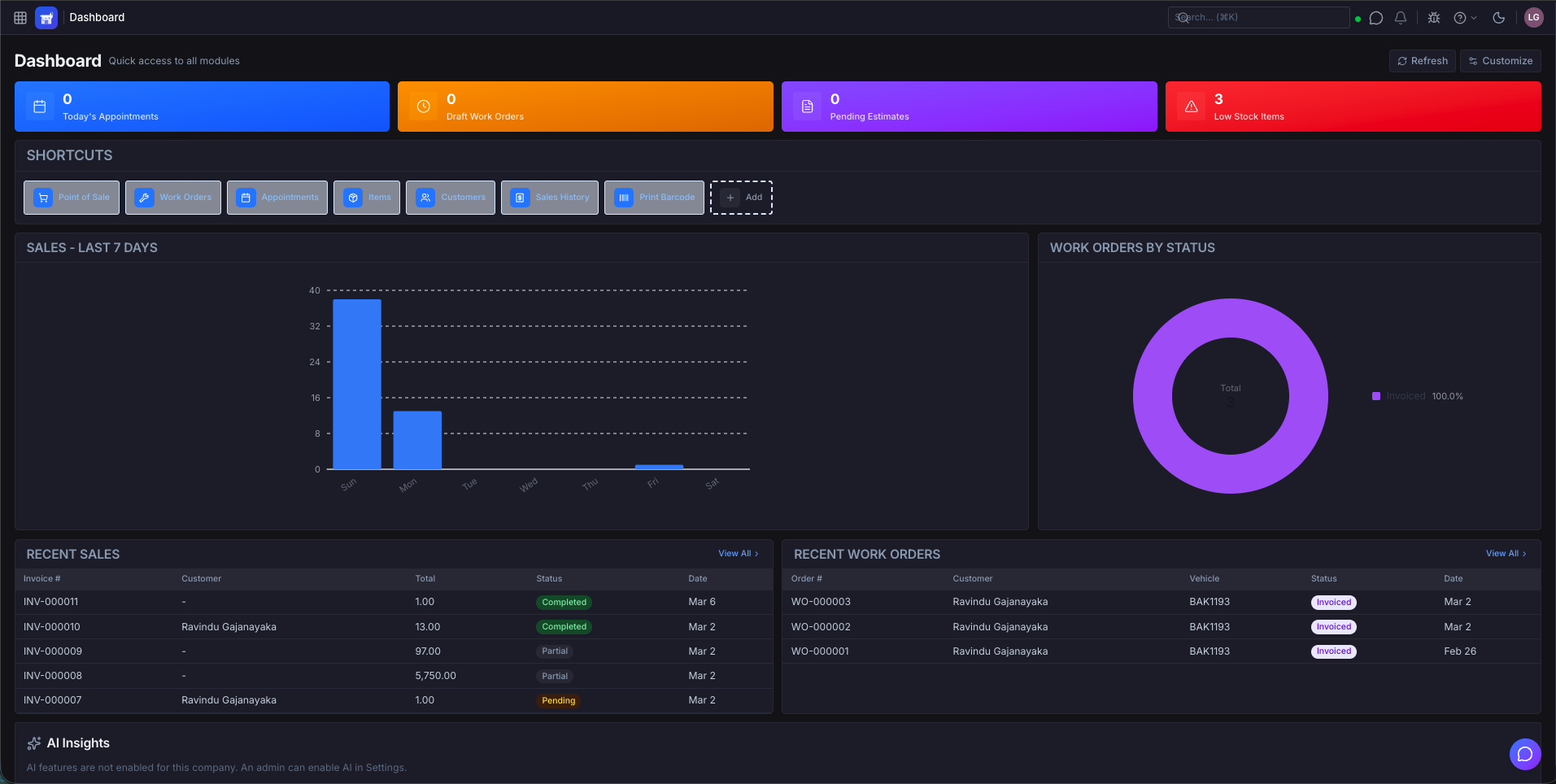Expand the help menu chevron
1556x784 pixels.
pos(1474,18)
